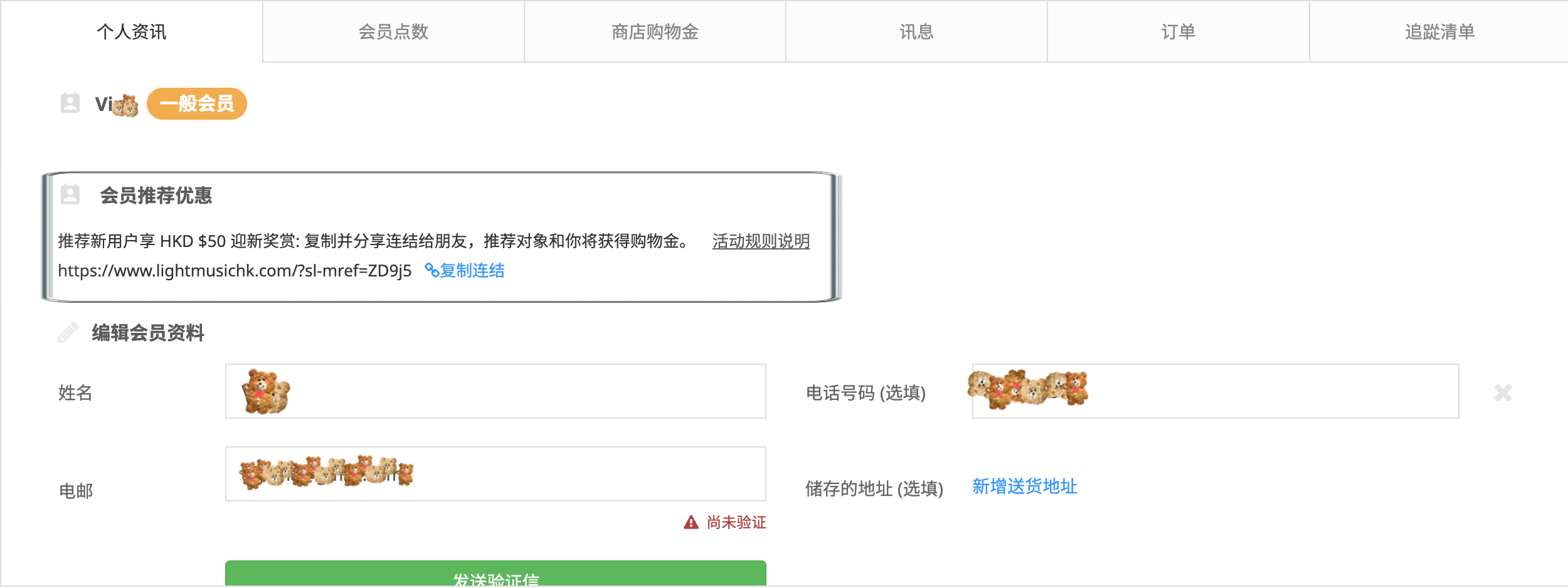This screenshot has height=588, width=1568.
Task: Click the 电话号码 input field
Action: point(1254,391)
